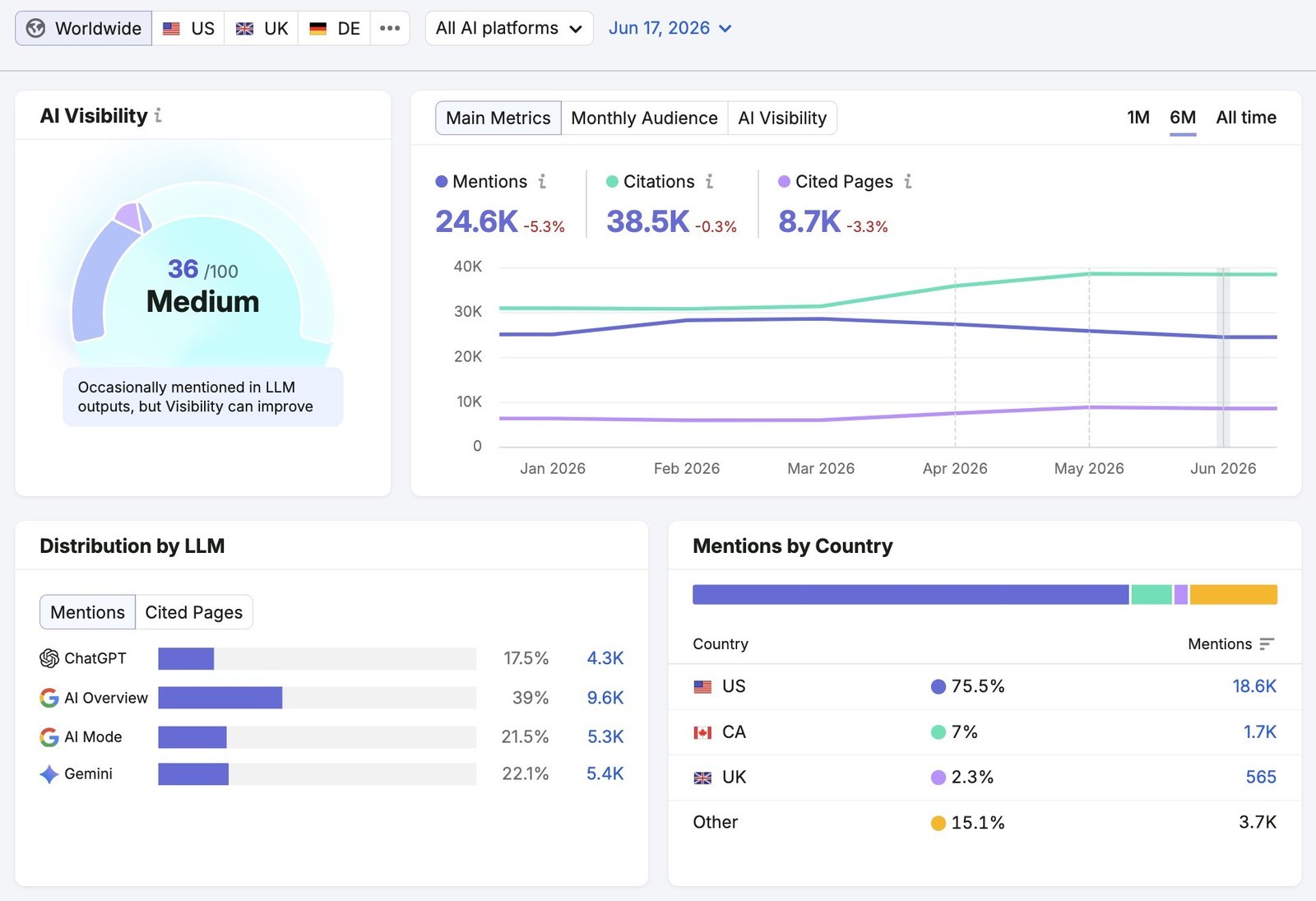Screen dimensions: 1316x901
Task: Set time range to 6M
Action: point(1183,118)
